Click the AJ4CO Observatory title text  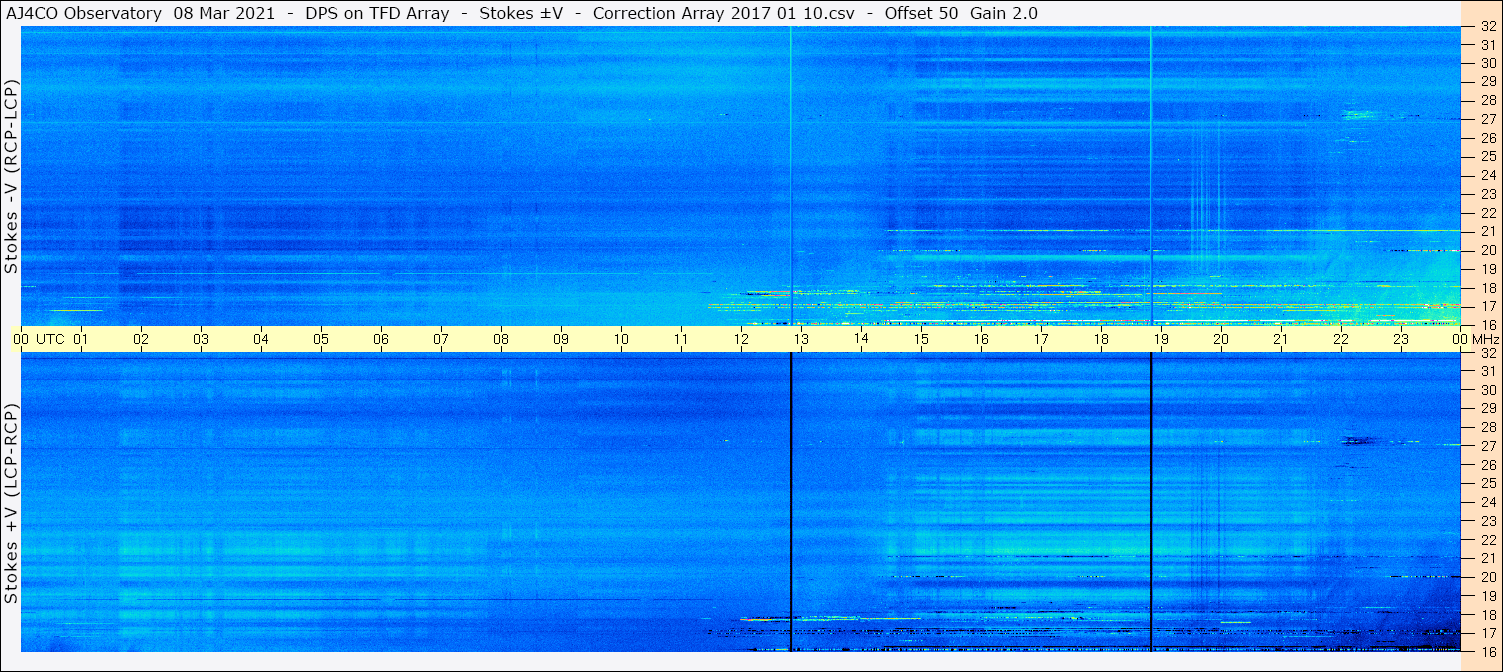(x=85, y=13)
